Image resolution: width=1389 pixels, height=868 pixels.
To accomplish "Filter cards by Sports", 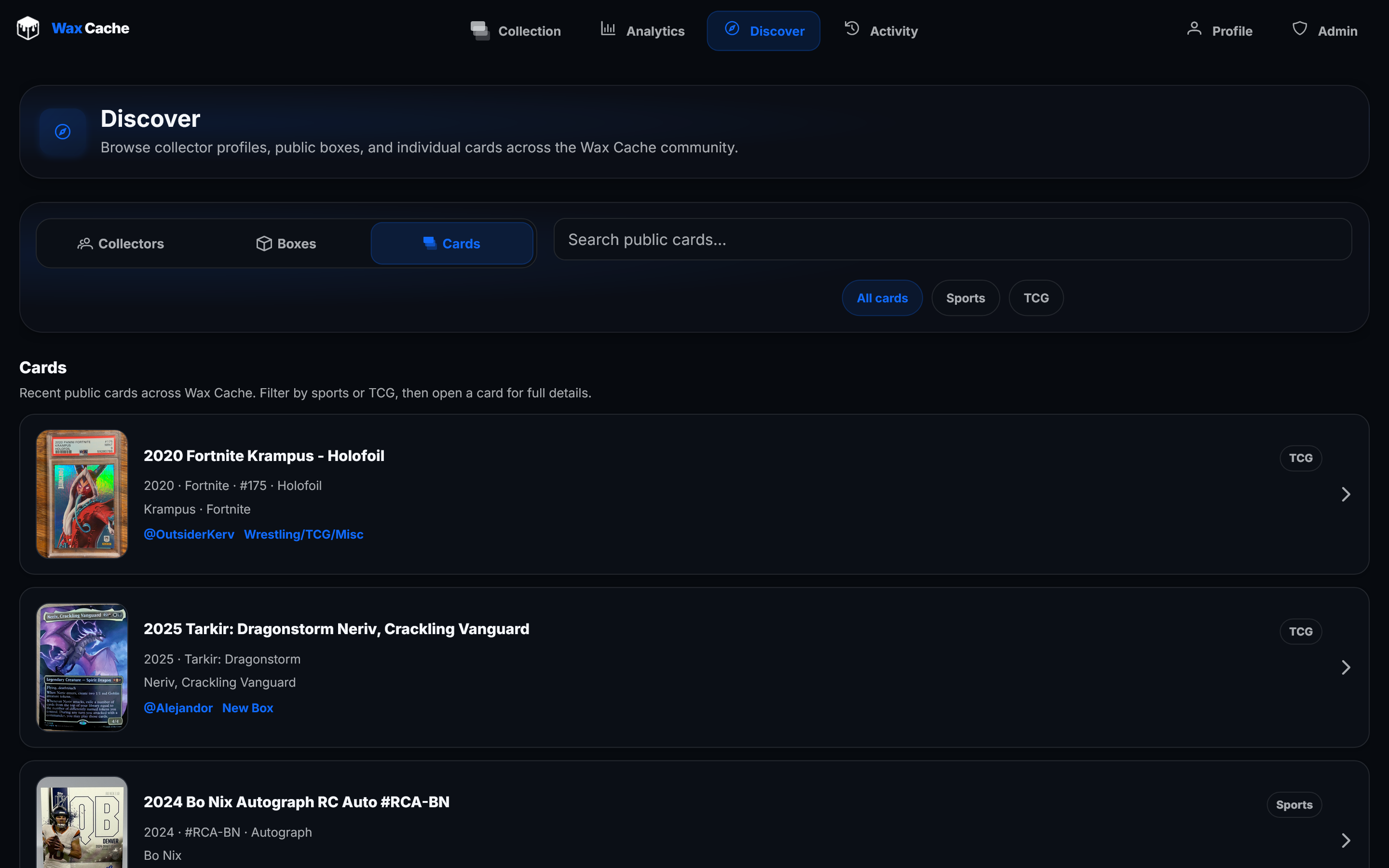I will (966, 298).
